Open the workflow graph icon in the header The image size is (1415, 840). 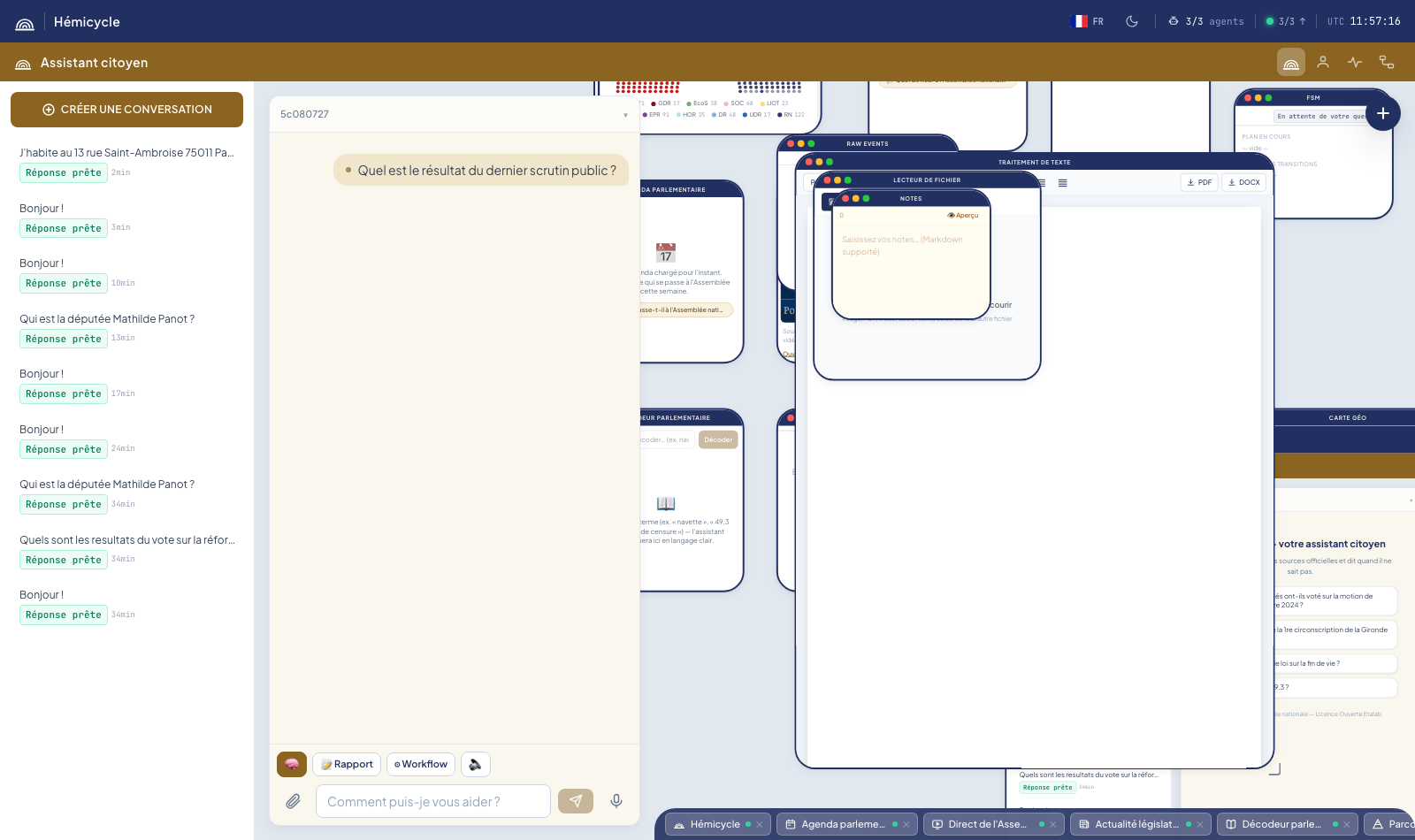(1387, 62)
